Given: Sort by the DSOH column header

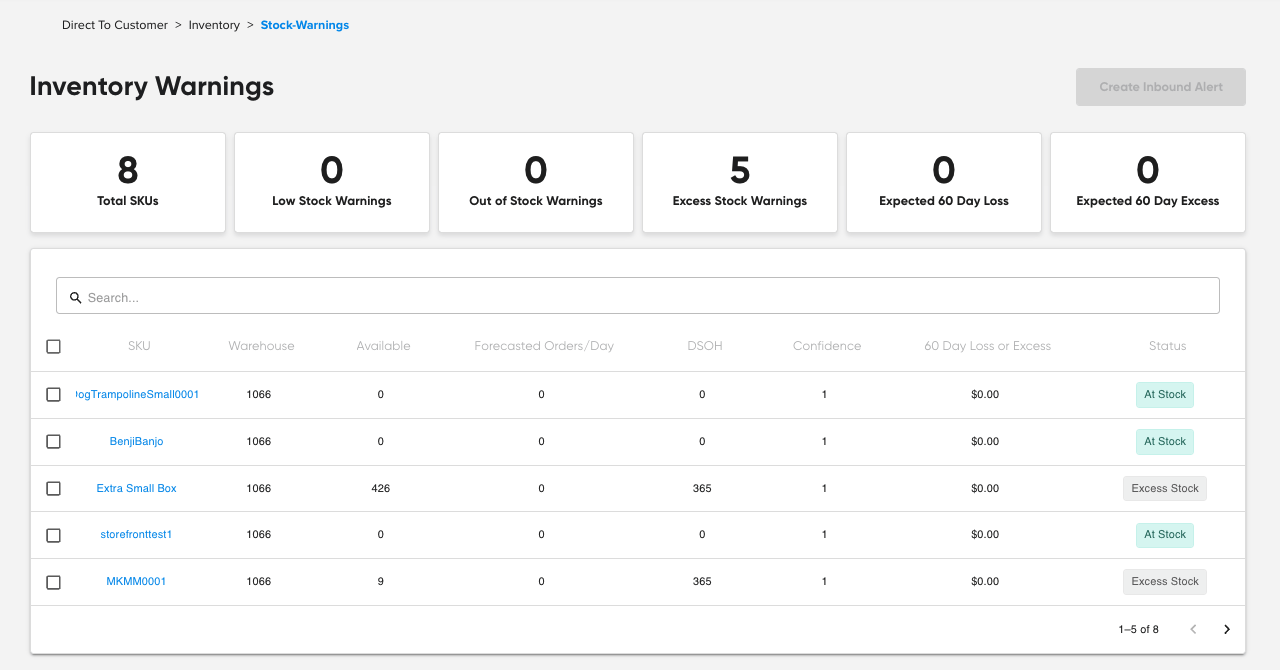Looking at the screenshot, I should 704,346.
